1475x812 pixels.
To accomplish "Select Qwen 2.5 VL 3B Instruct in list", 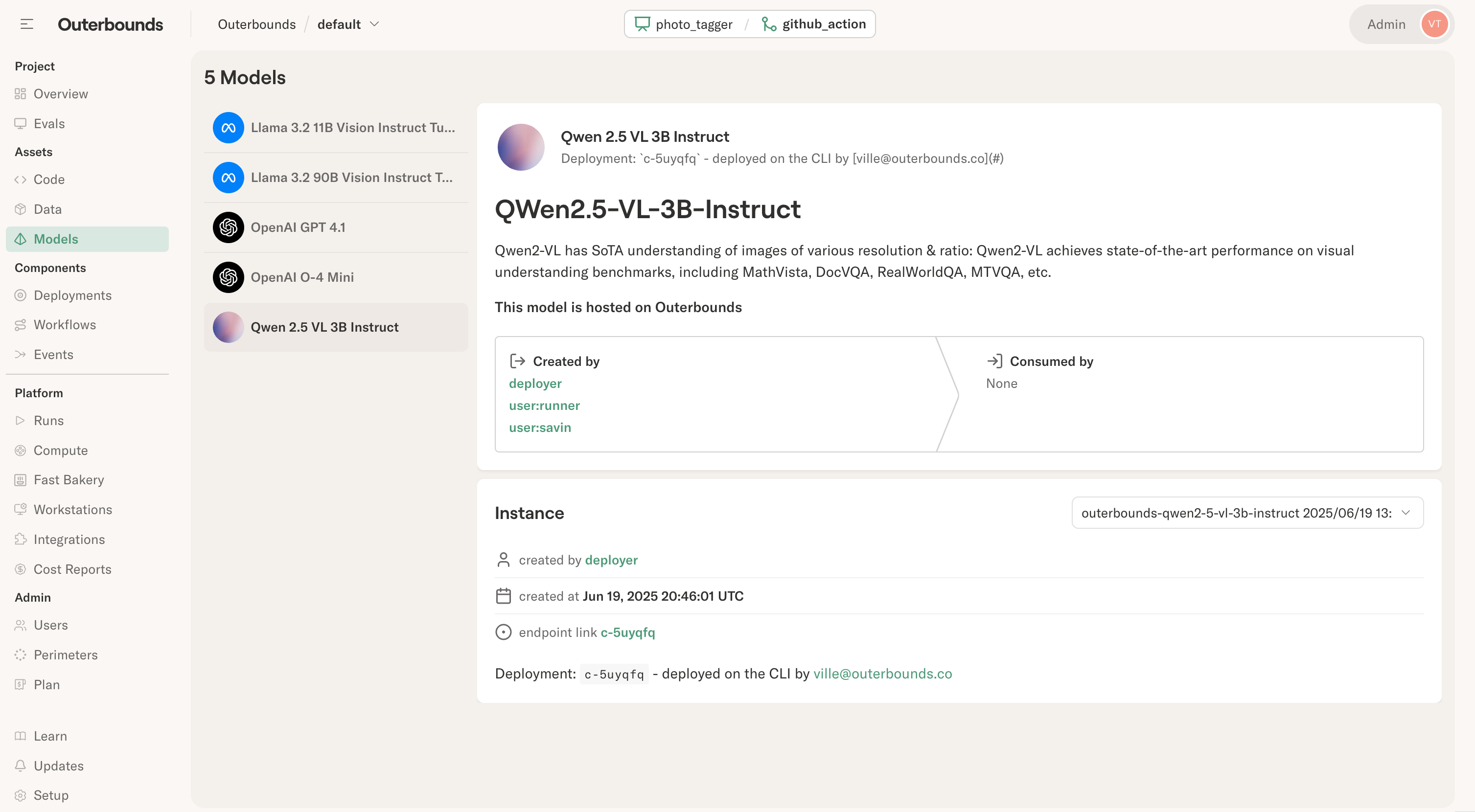I will 336,327.
